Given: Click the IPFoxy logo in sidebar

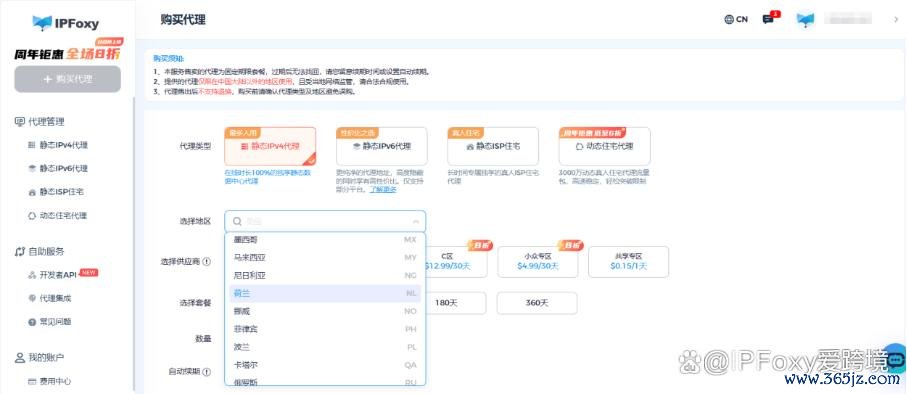Looking at the screenshot, I should (66, 23).
